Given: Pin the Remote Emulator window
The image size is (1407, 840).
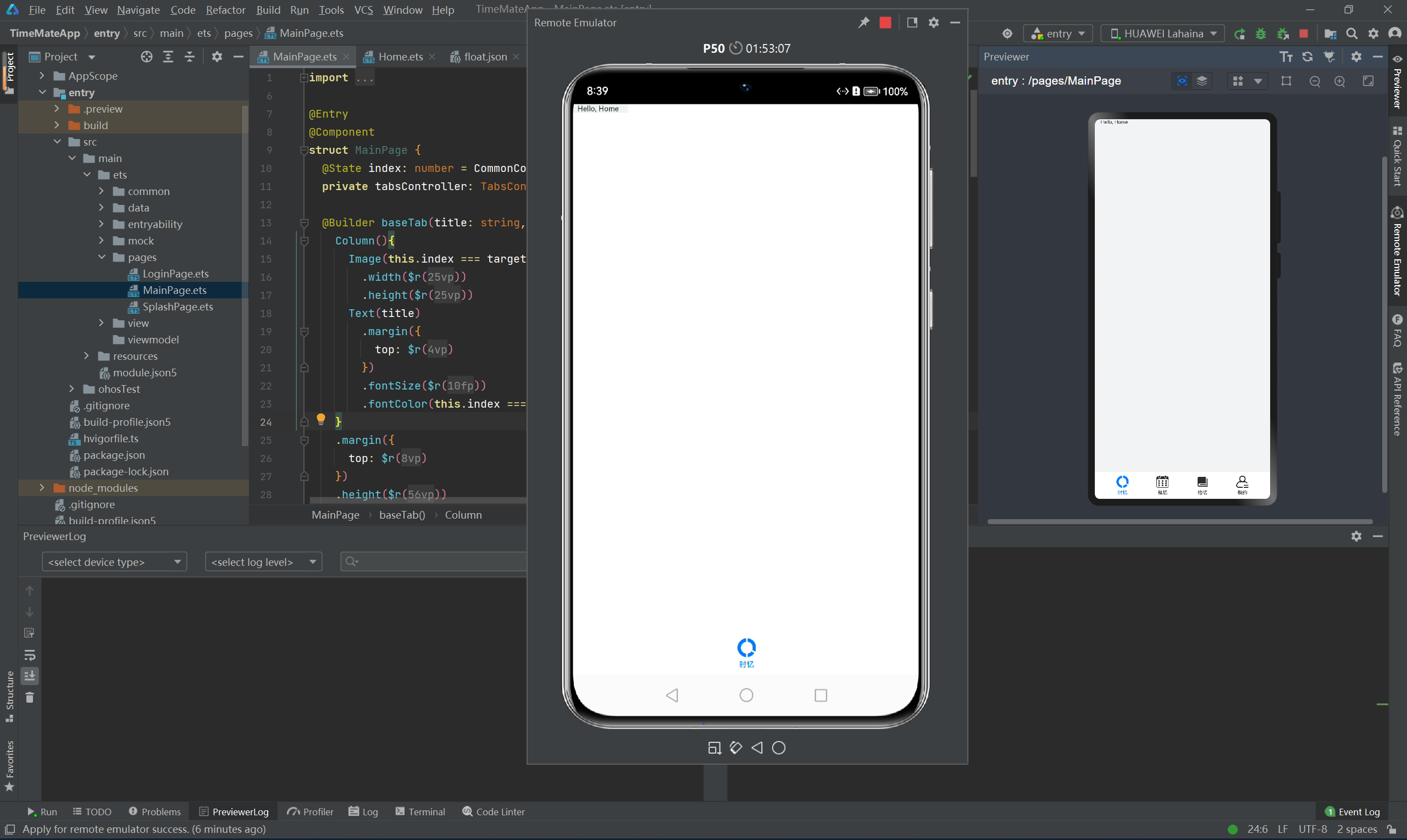Looking at the screenshot, I should pos(863,23).
